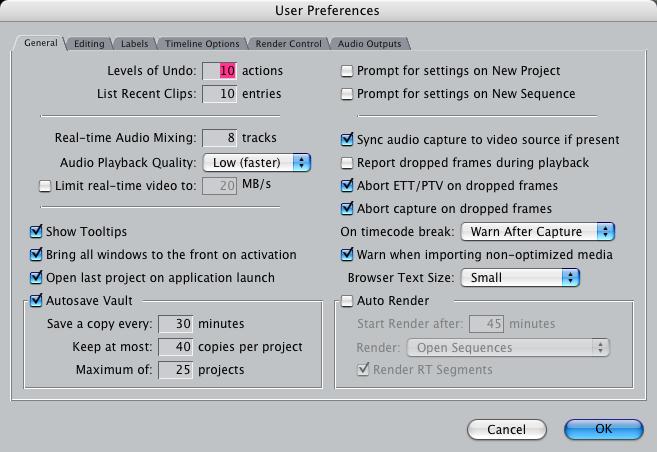This screenshot has width=657, height=452.
Task: Open the Labels tab
Action: coord(135,44)
